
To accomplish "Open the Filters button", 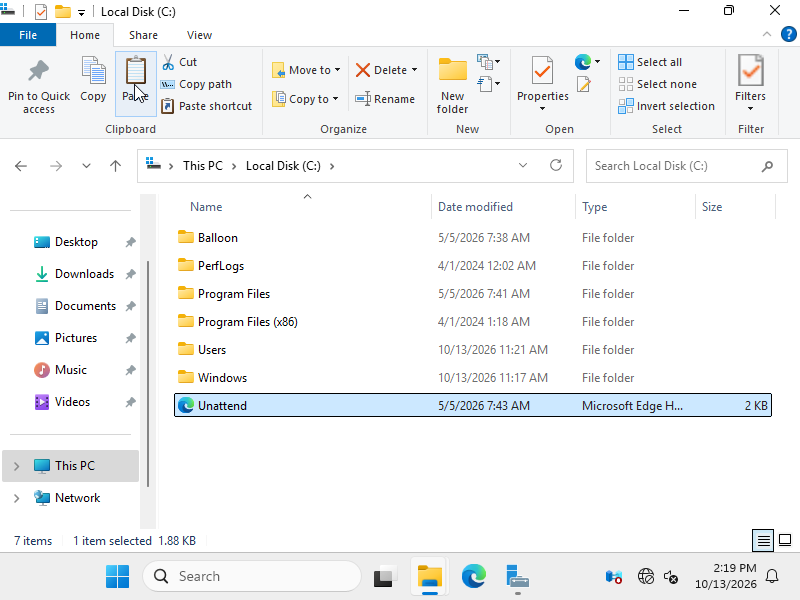I will pos(750,83).
